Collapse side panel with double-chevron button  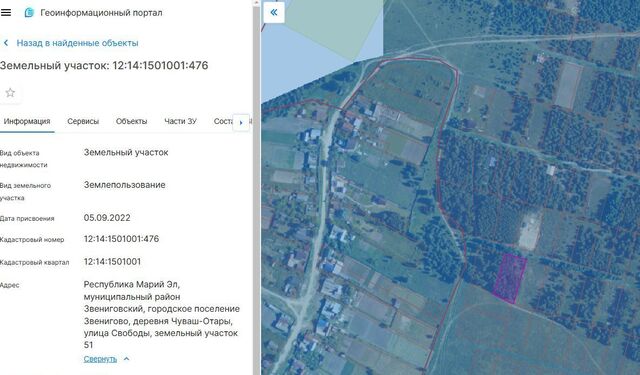274,12
